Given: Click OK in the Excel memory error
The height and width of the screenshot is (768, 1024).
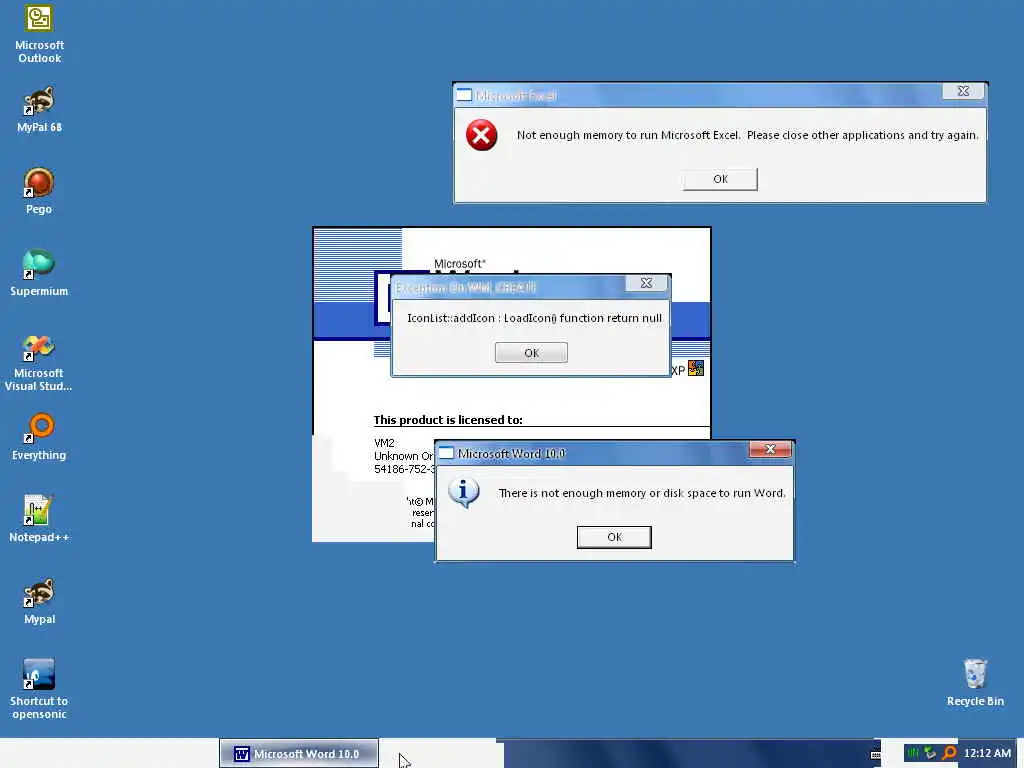Looking at the screenshot, I should (x=720, y=179).
